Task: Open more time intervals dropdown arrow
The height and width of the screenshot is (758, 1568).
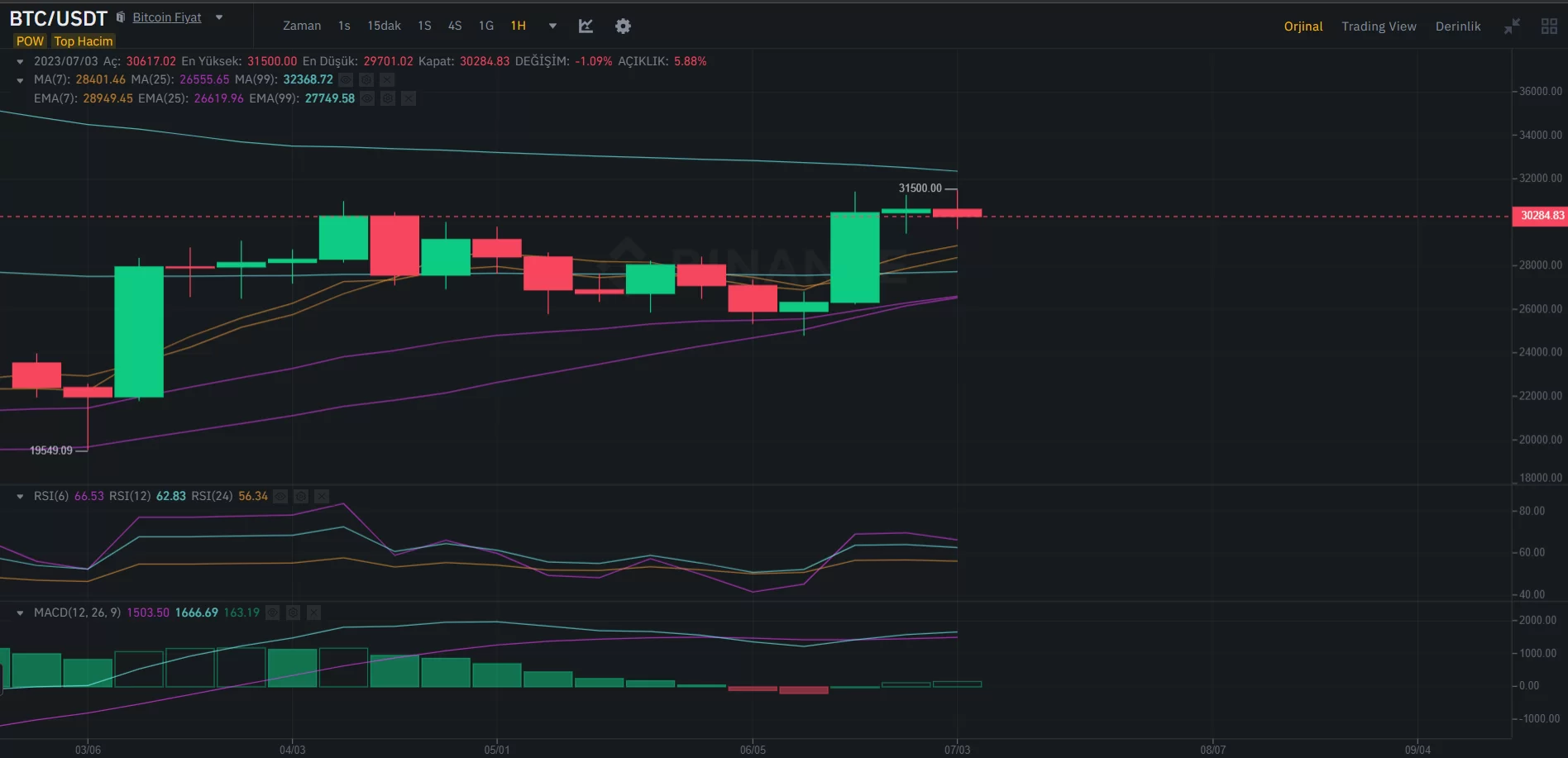Action: point(552,26)
